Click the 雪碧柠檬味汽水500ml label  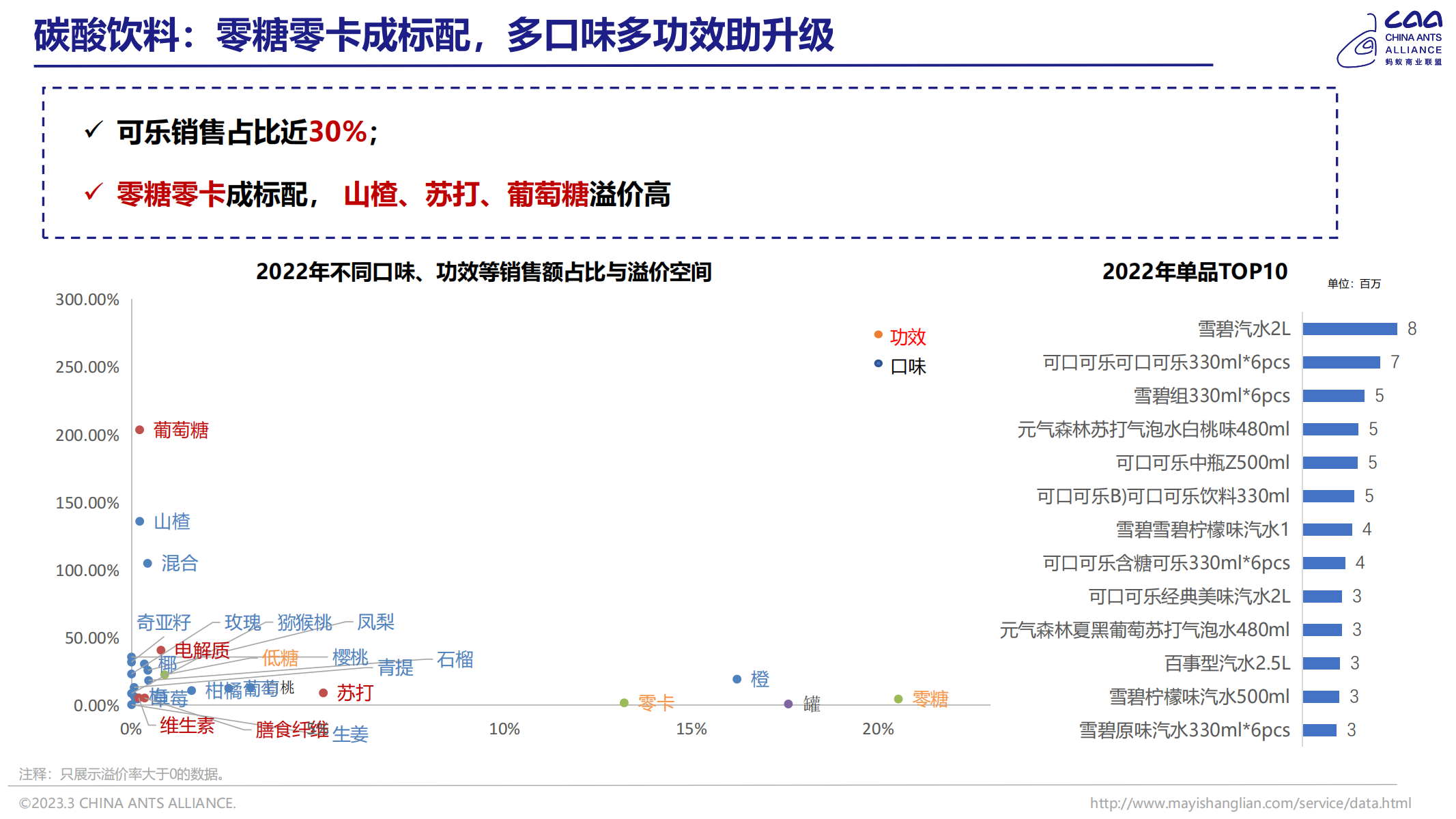click(x=1199, y=697)
